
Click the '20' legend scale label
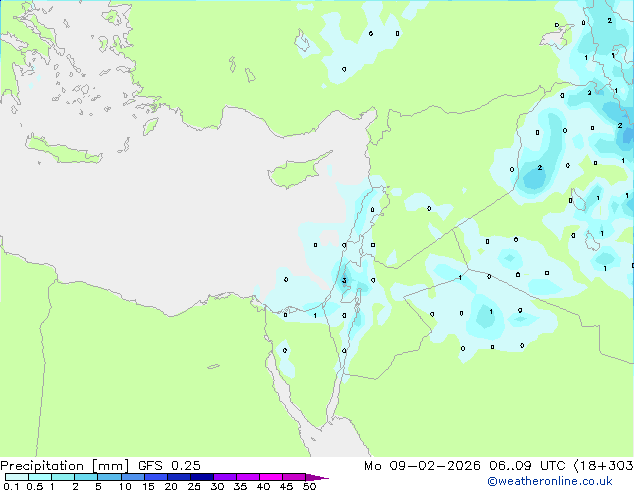tap(171, 486)
